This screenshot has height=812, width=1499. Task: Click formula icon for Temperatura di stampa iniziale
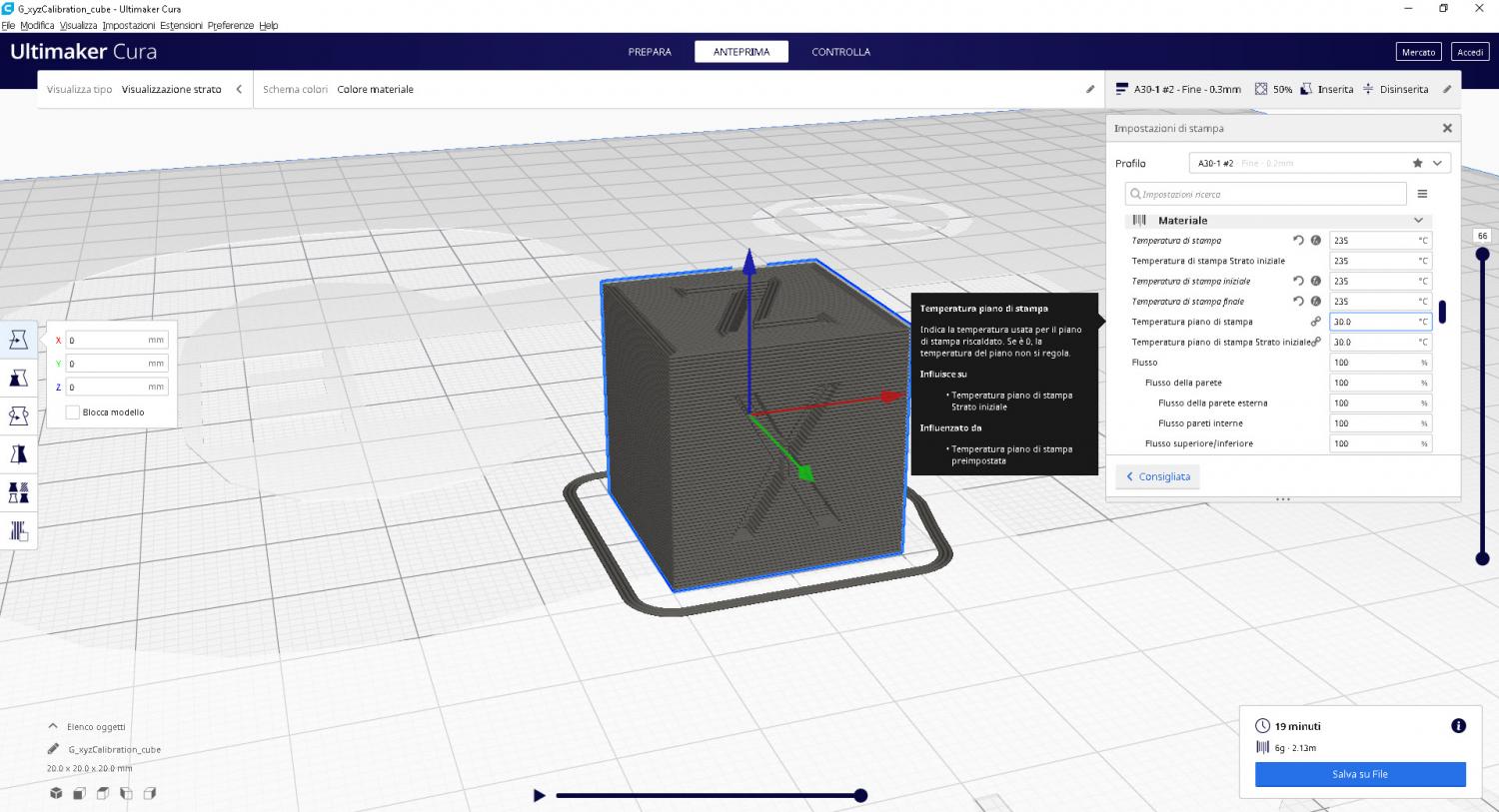tap(1316, 281)
